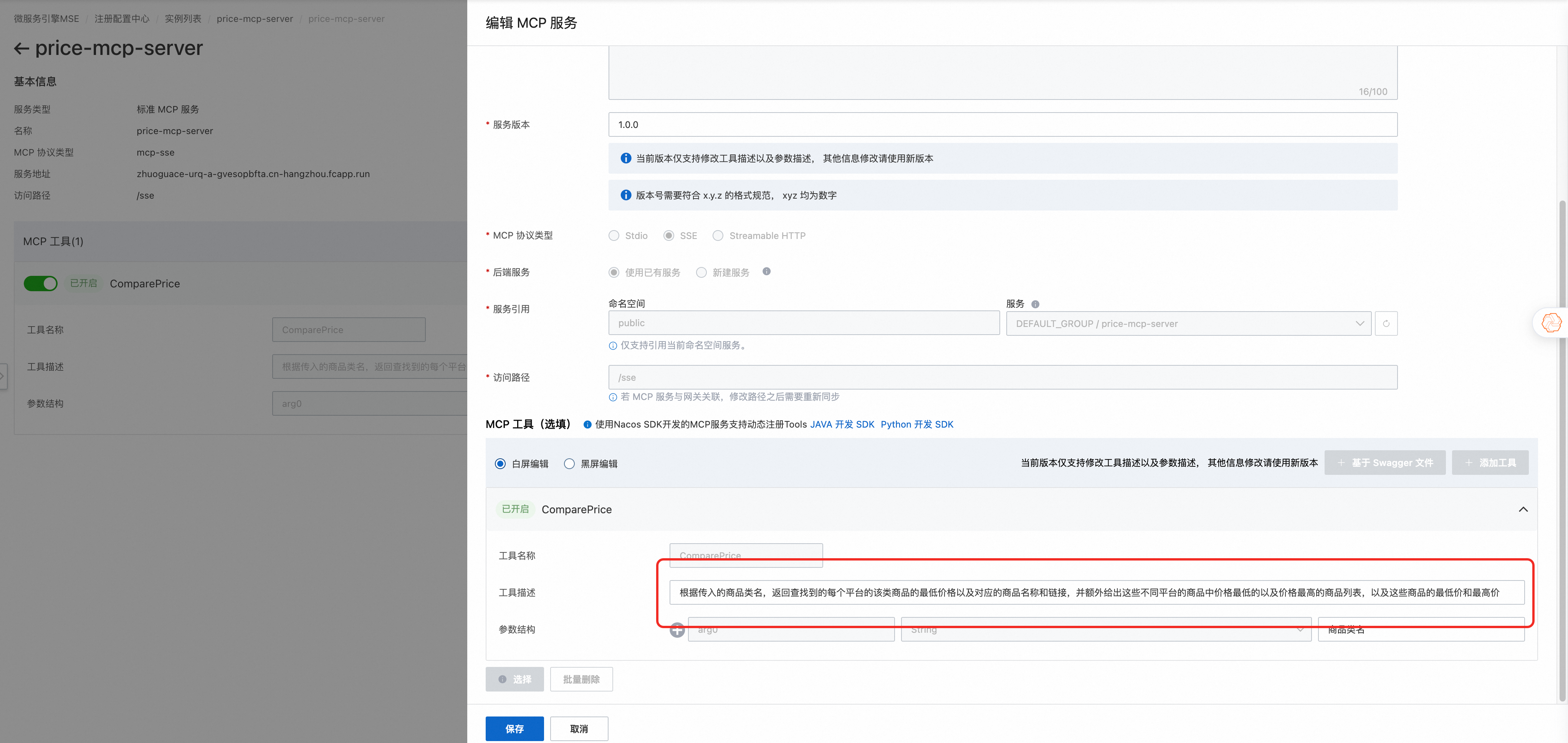The image size is (1568, 743).
Task: Go to 微服务引擎MSE breadcrumb
Action: coord(46,18)
